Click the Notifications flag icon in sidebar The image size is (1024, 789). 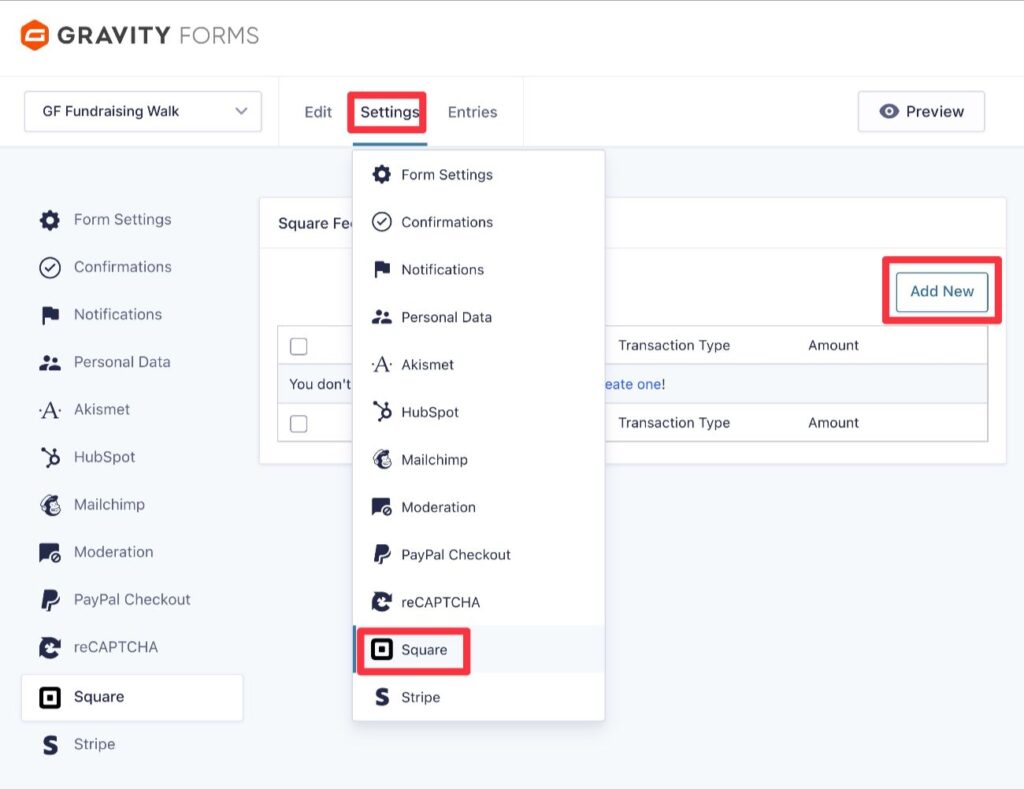(50, 315)
